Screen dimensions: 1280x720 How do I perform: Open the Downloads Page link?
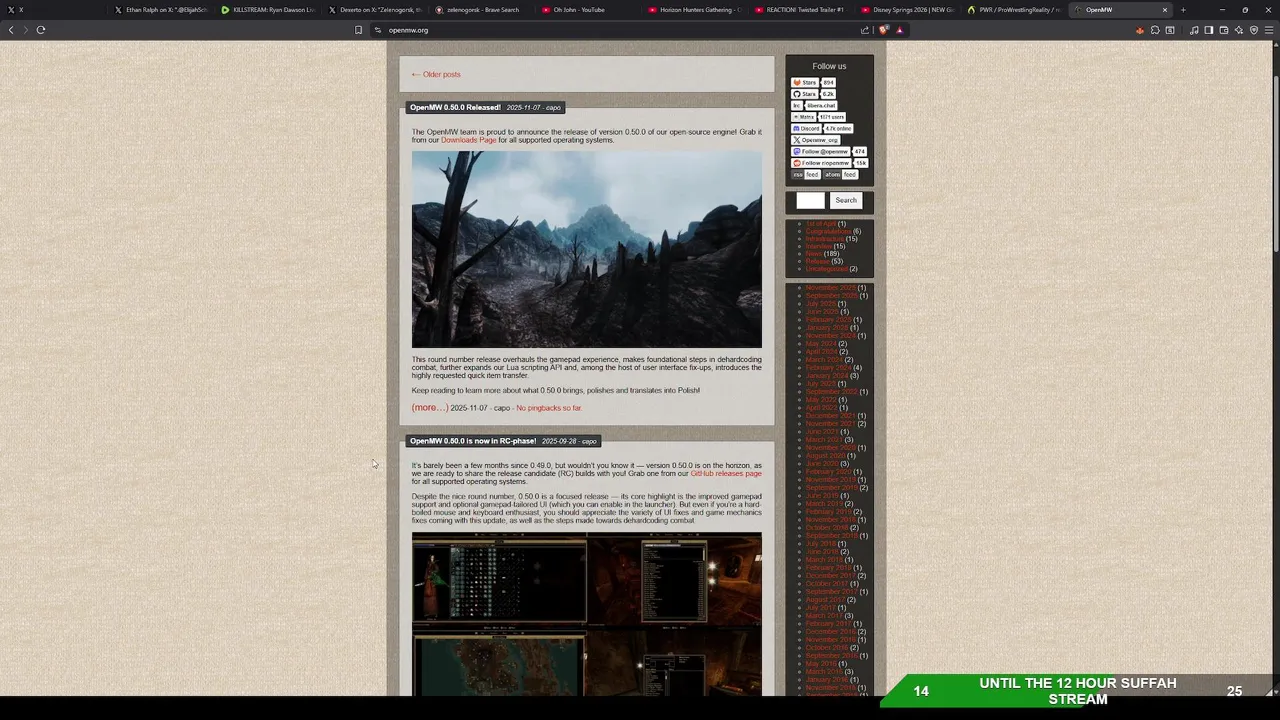click(x=468, y=140)
